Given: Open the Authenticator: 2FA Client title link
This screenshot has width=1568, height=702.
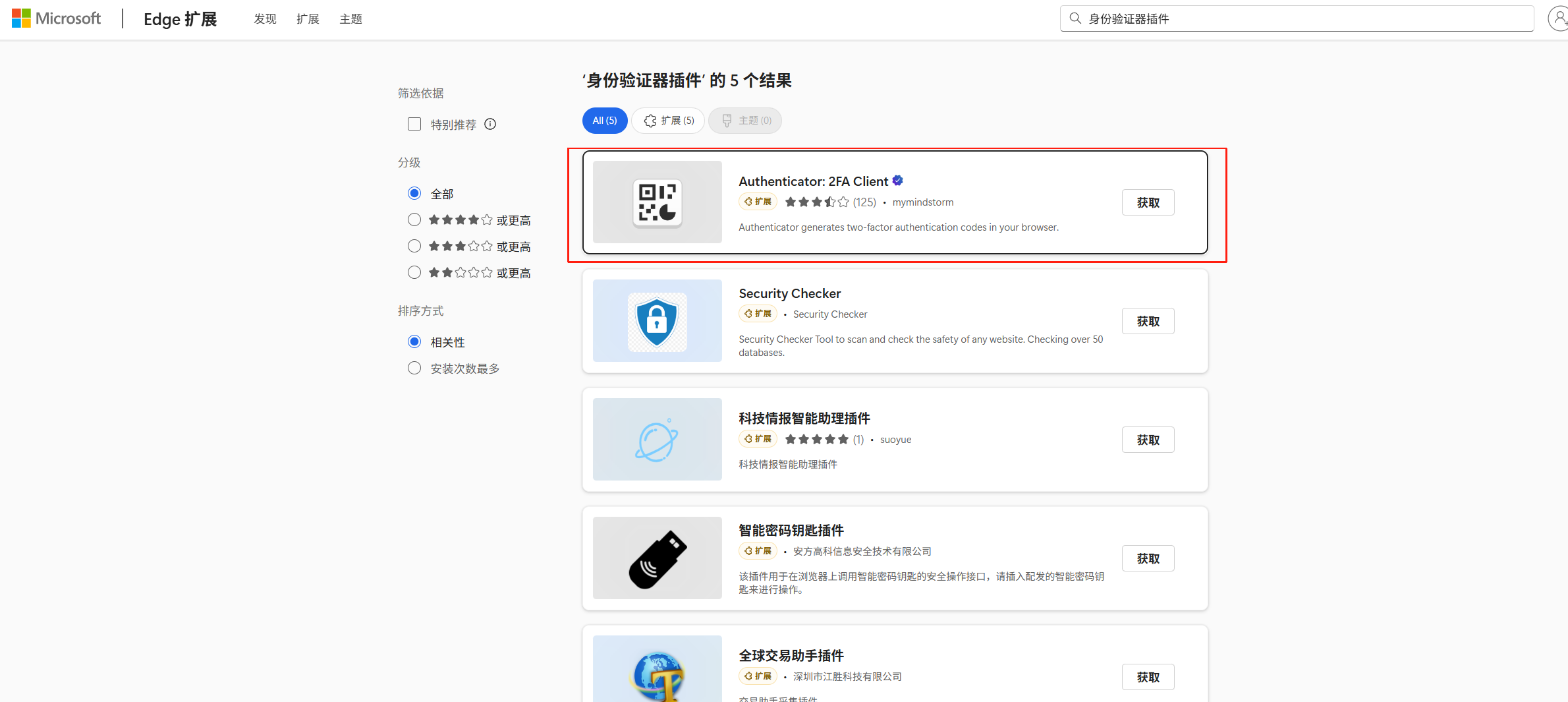Looking at the screenshot, I should pyautogui.click(x=814, y=181).
